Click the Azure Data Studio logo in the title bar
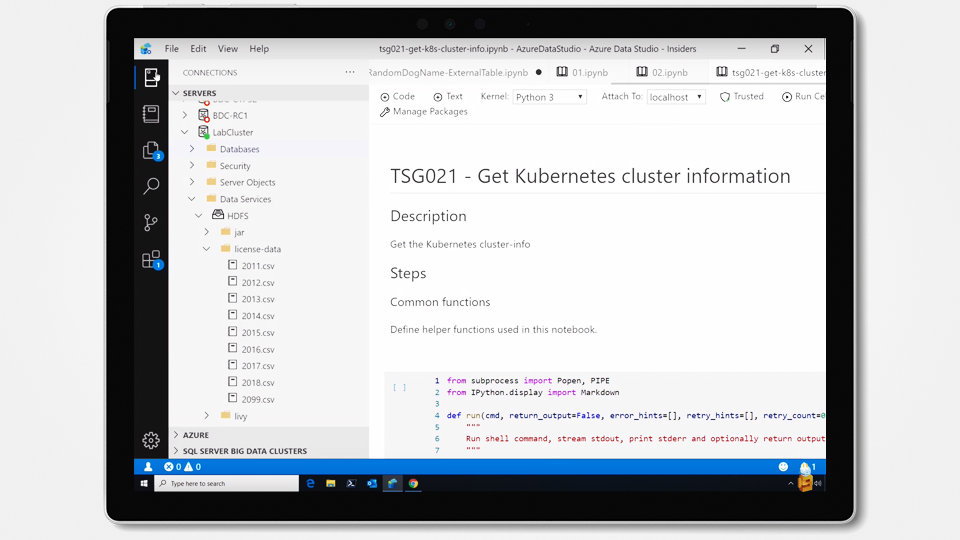The image size is (960, 540). click(146, 48)
